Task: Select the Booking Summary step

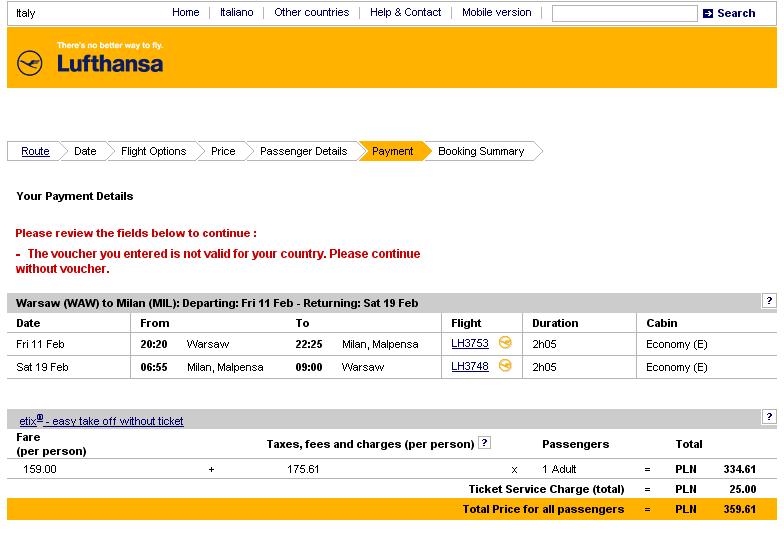Action: [x=481, y=151]
